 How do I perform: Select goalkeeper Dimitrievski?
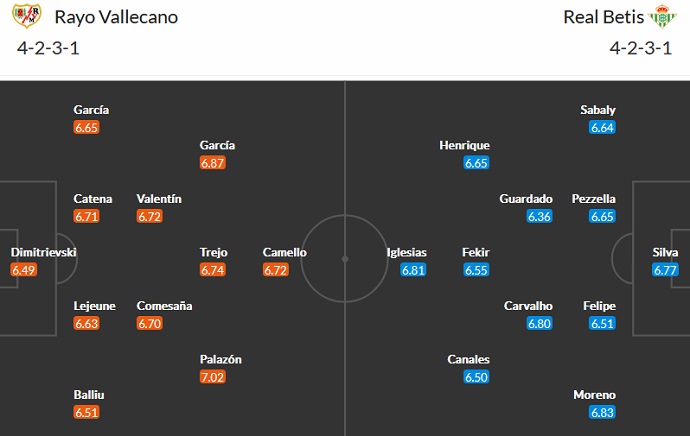44,253
